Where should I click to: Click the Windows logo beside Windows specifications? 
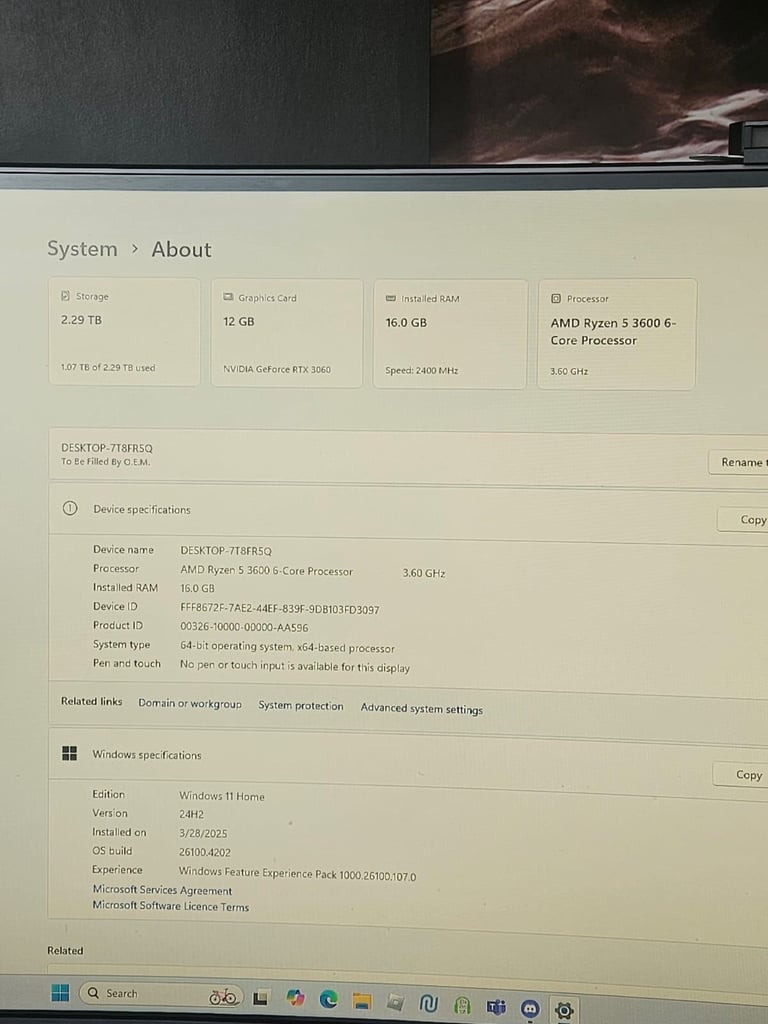[69, 753]
